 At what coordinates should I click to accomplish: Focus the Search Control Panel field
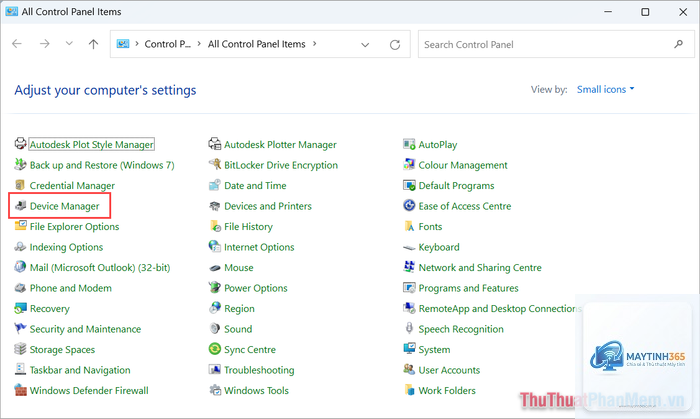[x=556, y=44]
